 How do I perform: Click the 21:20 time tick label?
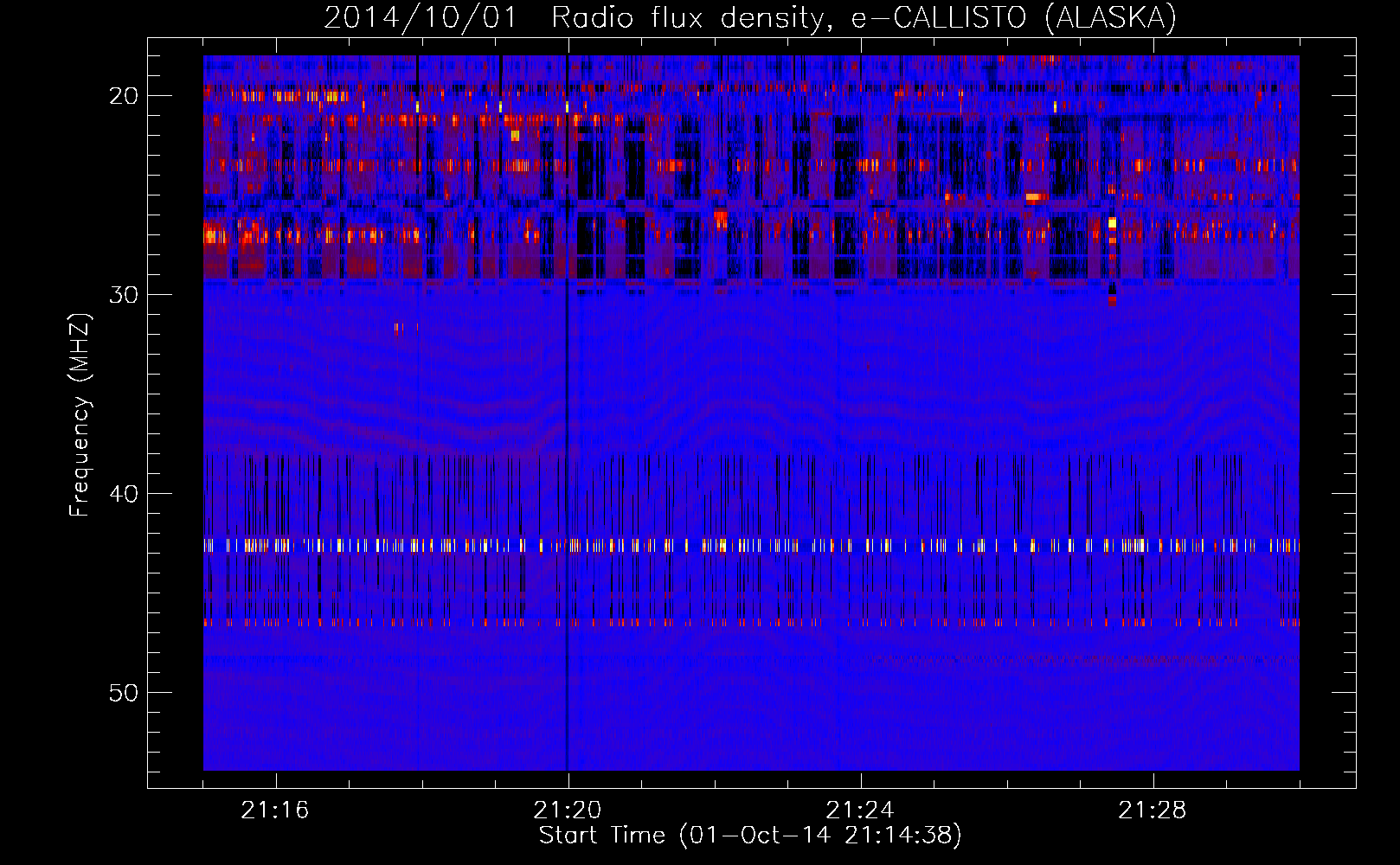[568, 811]
